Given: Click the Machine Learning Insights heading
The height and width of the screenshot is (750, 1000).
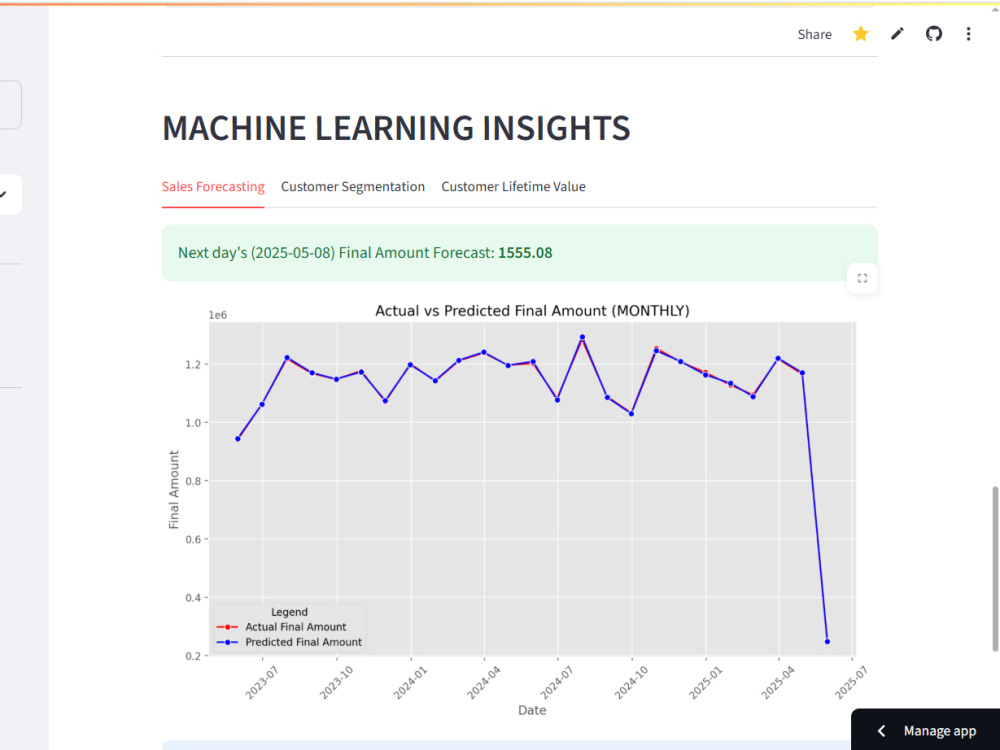Looking at the screenshot, I should pos(397,128).
